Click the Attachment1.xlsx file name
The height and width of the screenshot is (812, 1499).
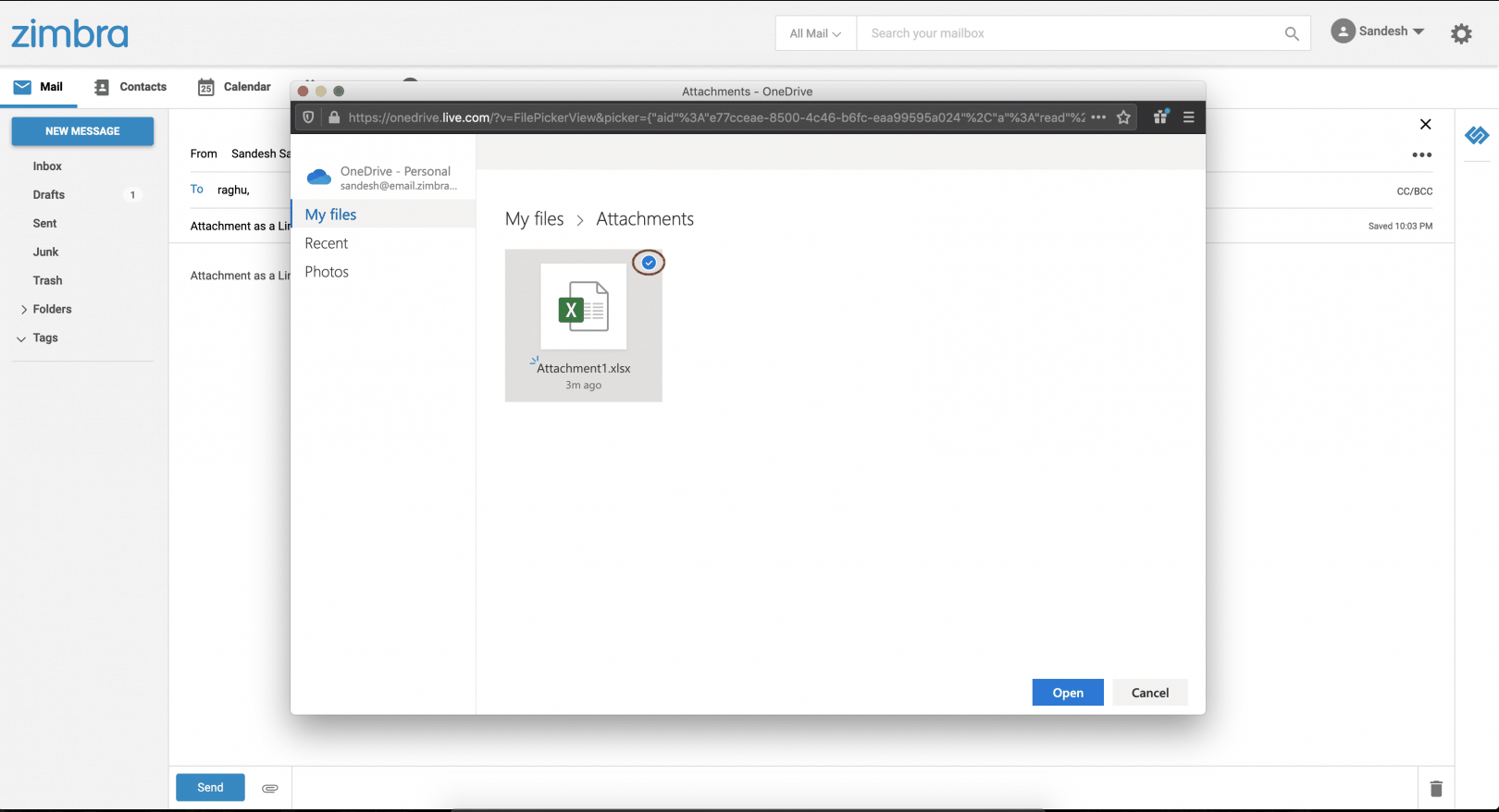click(584, 368)
